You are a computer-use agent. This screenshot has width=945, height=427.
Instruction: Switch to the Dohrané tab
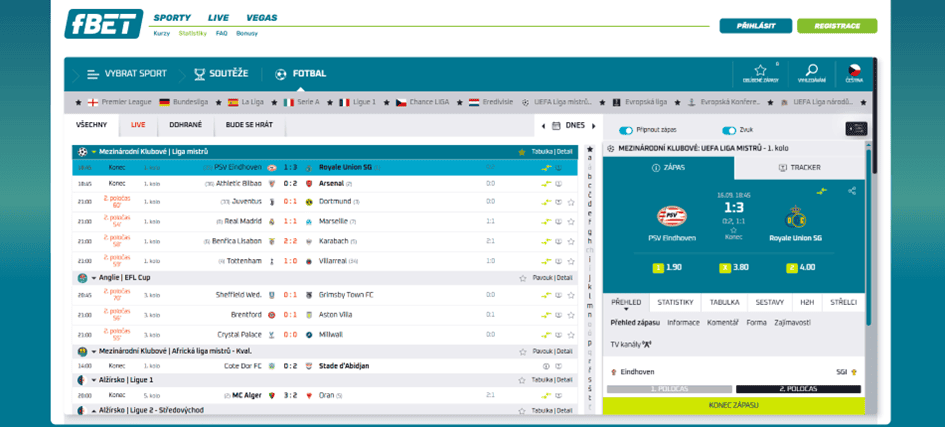(x=188, y=125)
